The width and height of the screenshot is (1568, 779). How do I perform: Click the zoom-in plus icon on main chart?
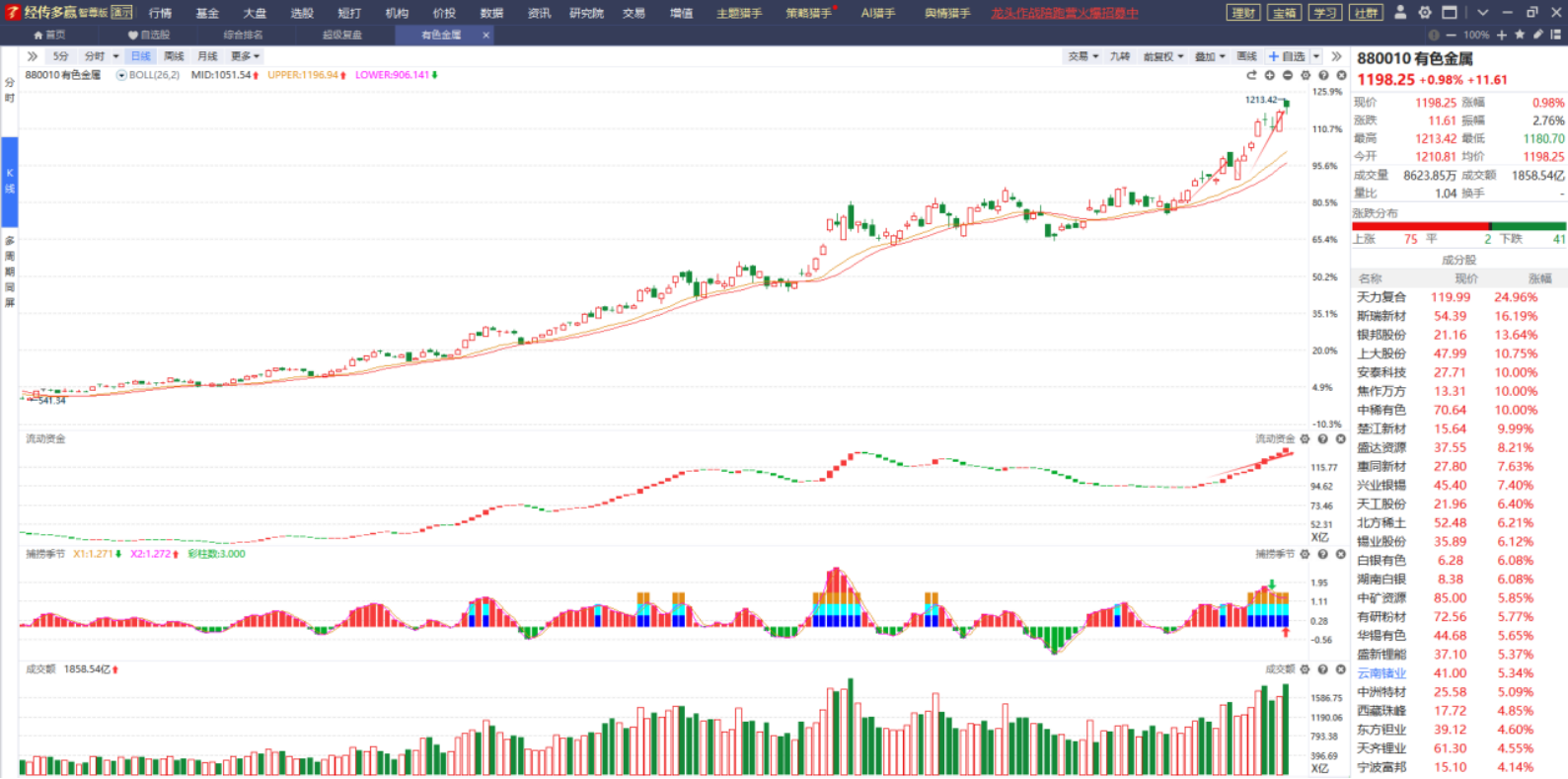point(1270,75)
